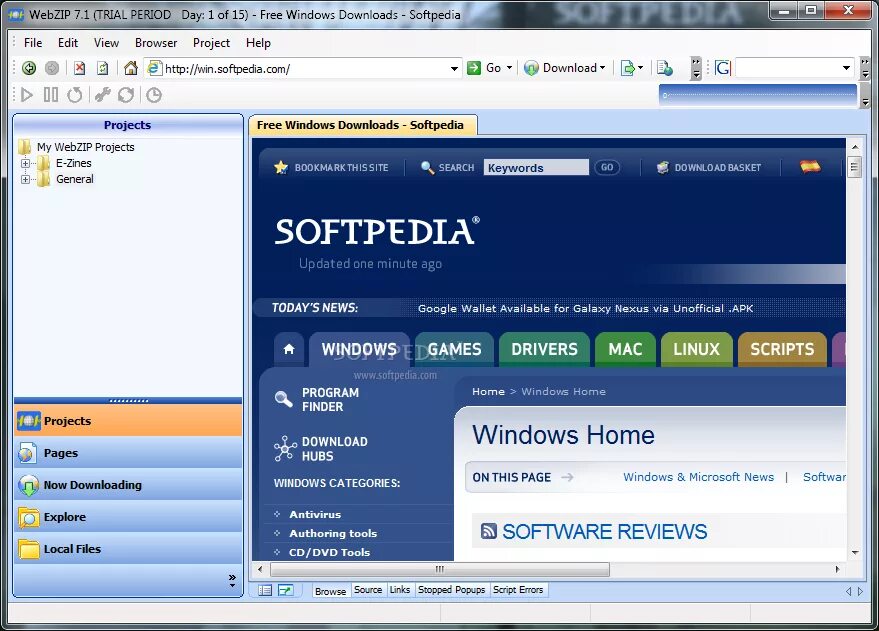Open the View menu
Viewport: 879px width, 631px height.
(x=106, y=43)
